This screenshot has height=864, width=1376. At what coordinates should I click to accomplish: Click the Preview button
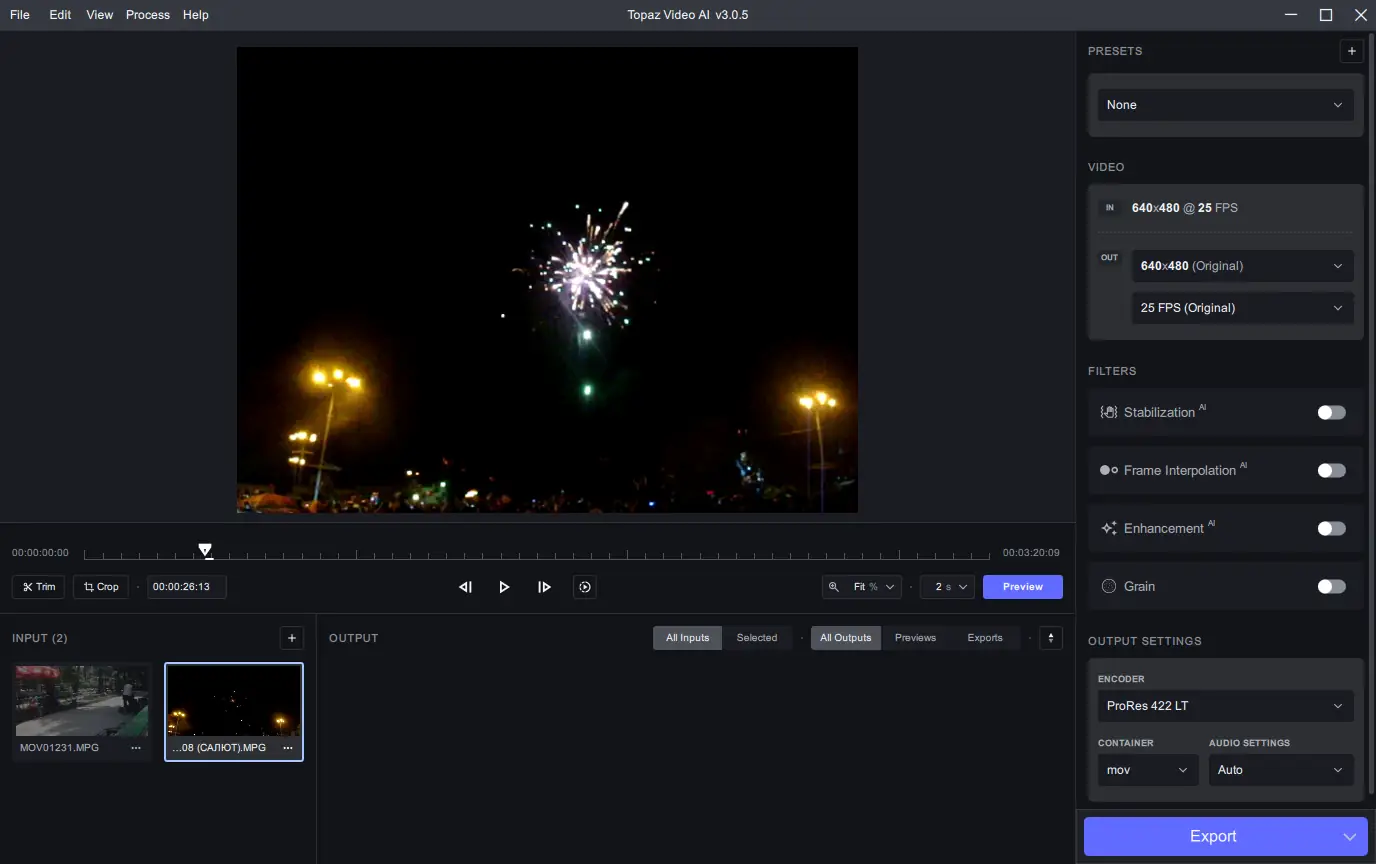pos(1022,587)
